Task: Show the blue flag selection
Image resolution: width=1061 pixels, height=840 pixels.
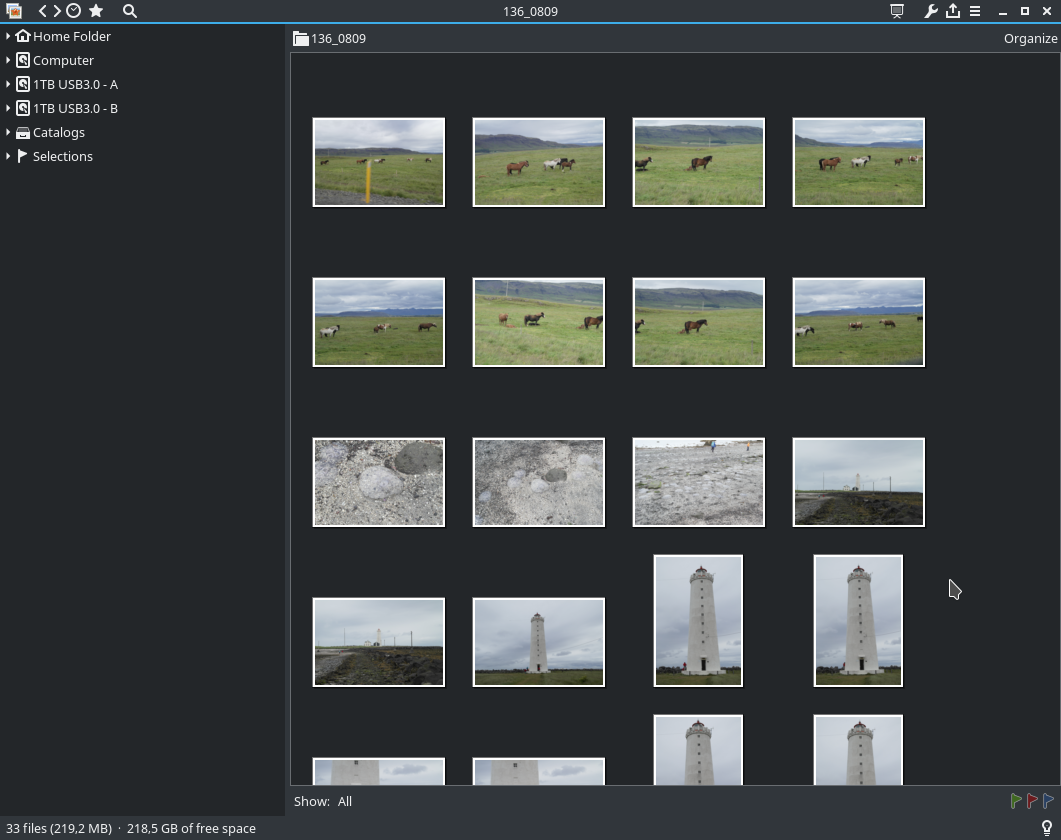Action: pyautogui.click(x=1048, y=801)
